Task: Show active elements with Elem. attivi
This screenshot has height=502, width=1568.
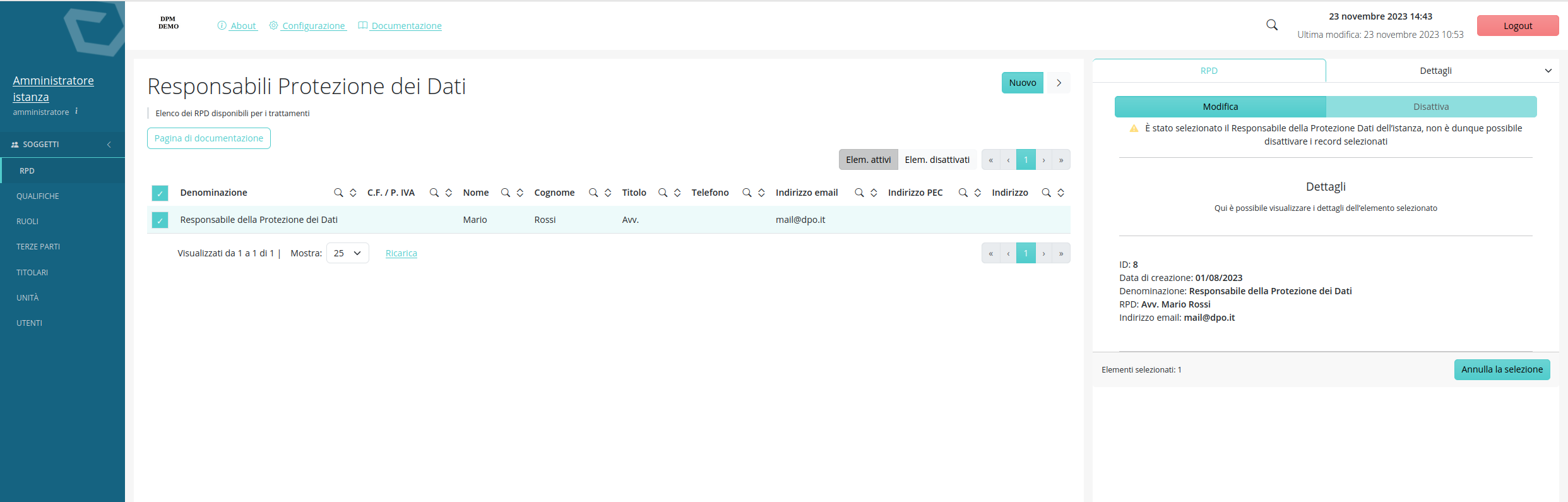Action: pyautogui.click(x=868, y=160)
